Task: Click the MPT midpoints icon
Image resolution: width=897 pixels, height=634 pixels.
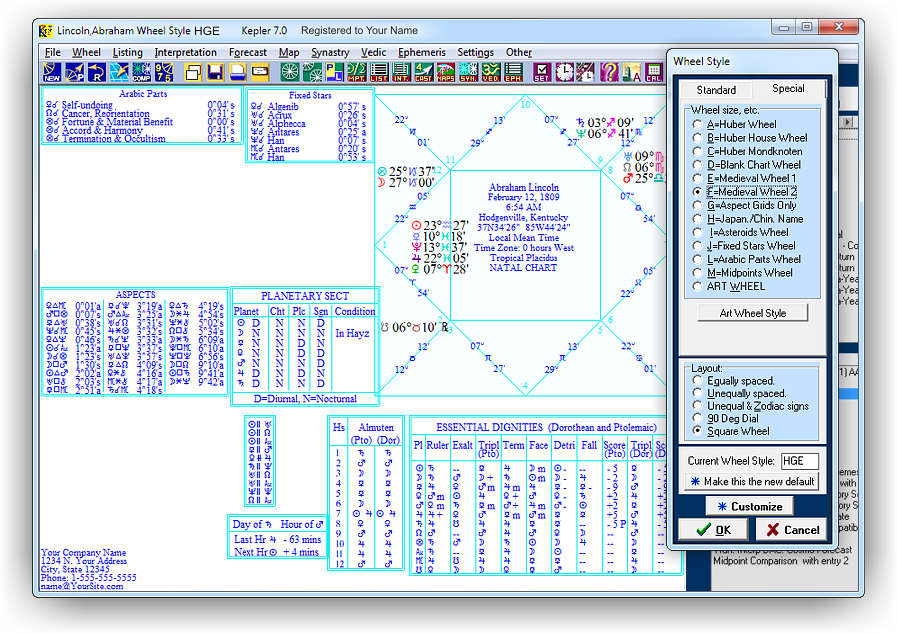Action: (x=356, y=72)
